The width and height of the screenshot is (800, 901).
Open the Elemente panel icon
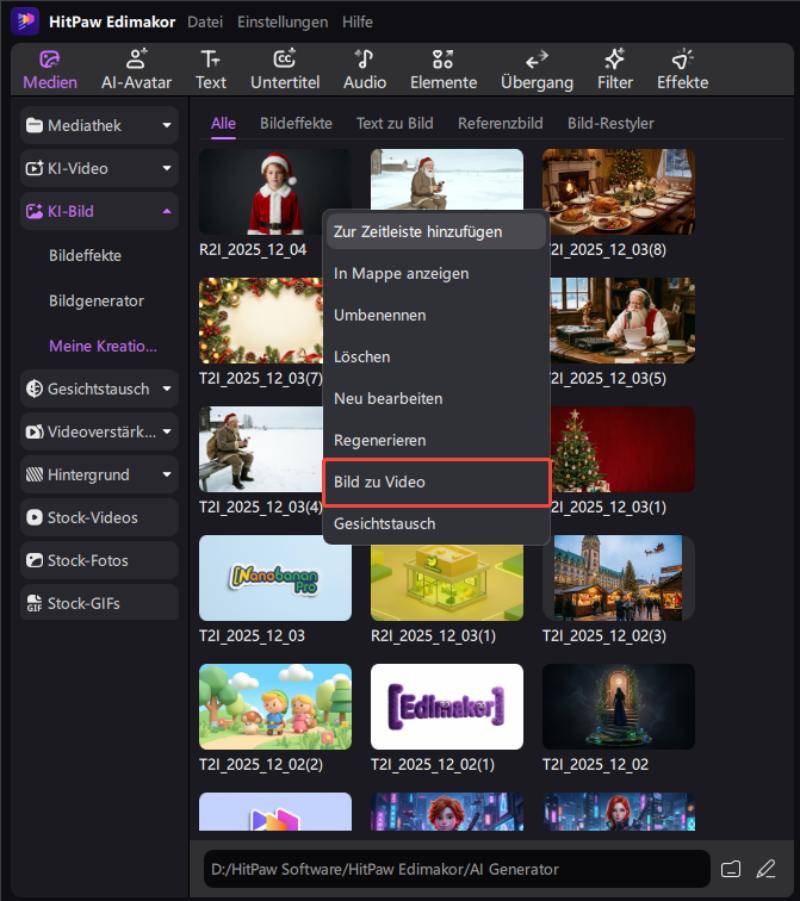point(443,69)
